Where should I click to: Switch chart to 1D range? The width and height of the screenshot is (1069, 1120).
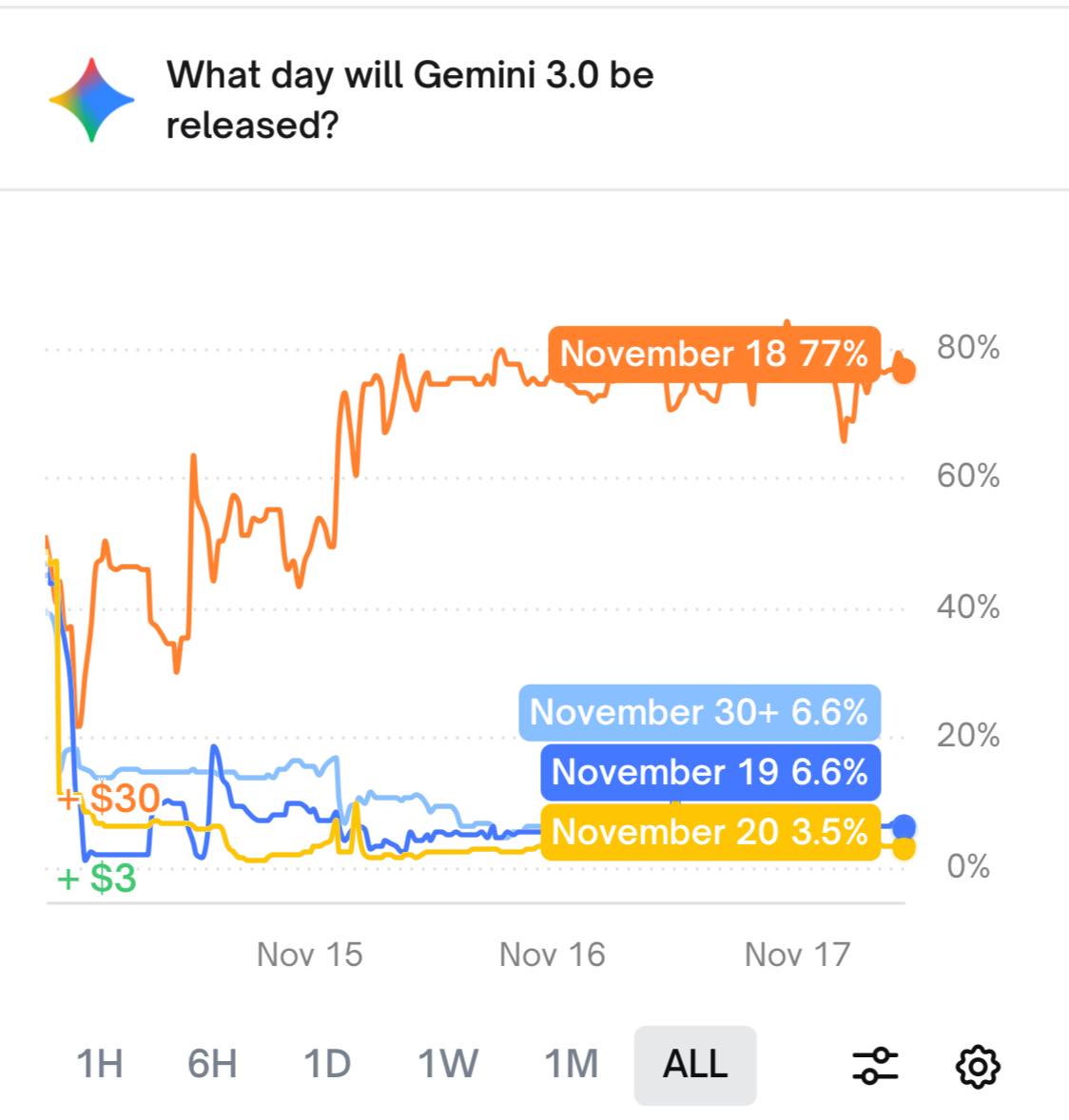(x=327, y=1065)
